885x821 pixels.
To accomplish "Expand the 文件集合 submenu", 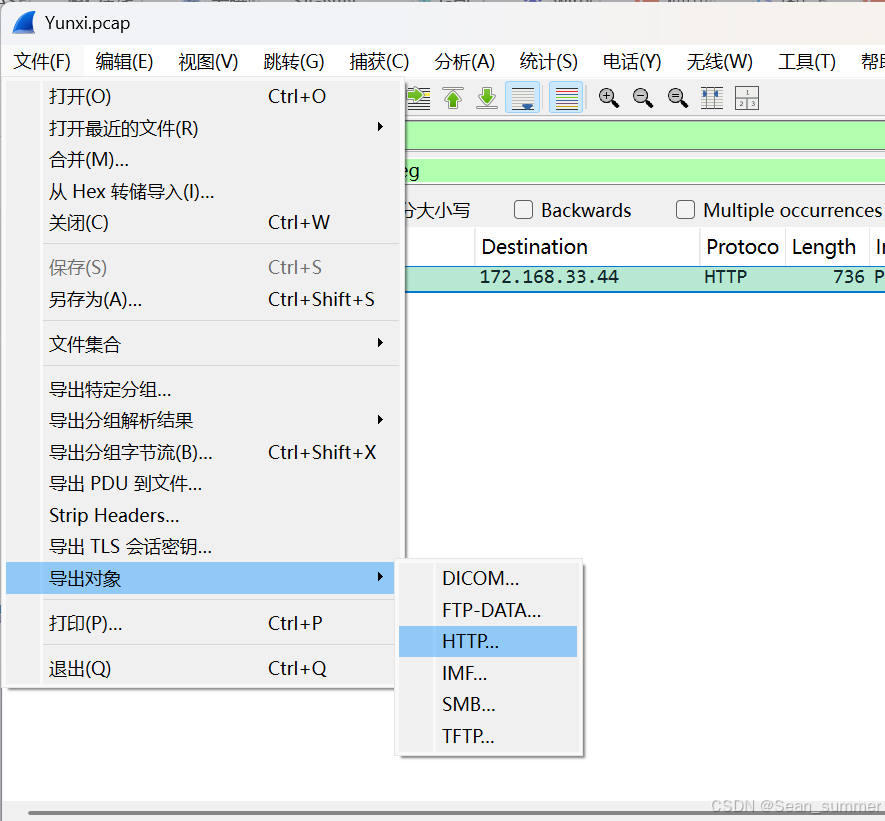I will pyautogui.click(x=201, y=344).
